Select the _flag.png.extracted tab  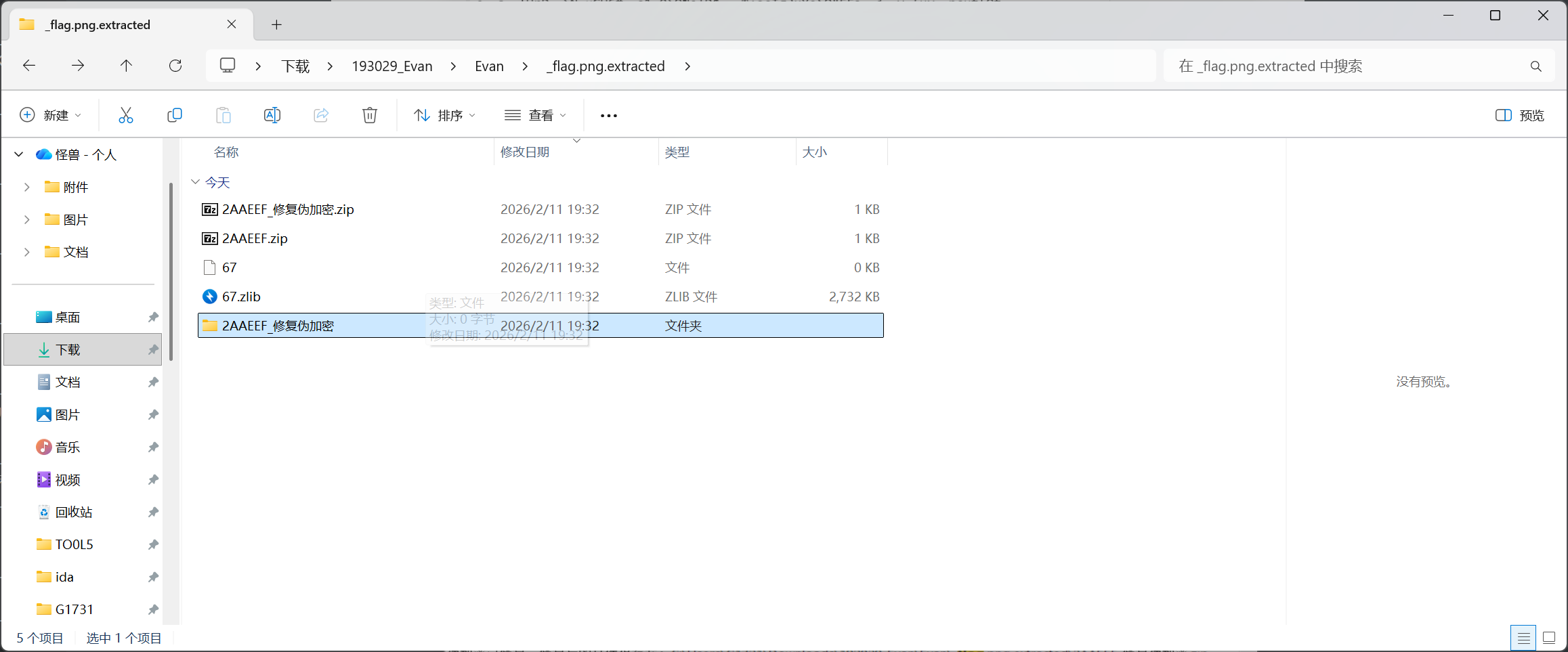tap(122, 25)
